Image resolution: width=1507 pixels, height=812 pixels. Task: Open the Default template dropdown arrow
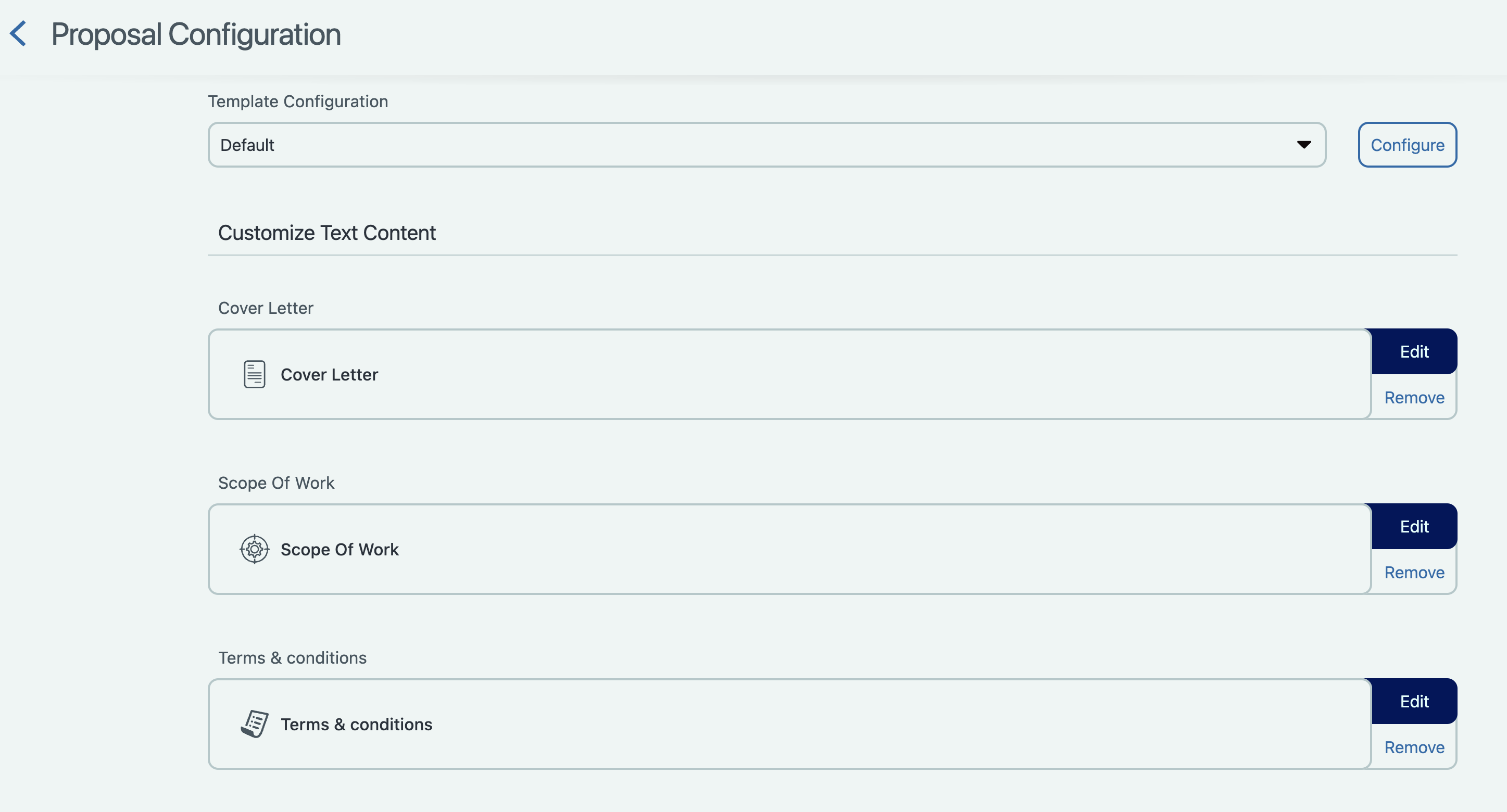(1304, 144)
